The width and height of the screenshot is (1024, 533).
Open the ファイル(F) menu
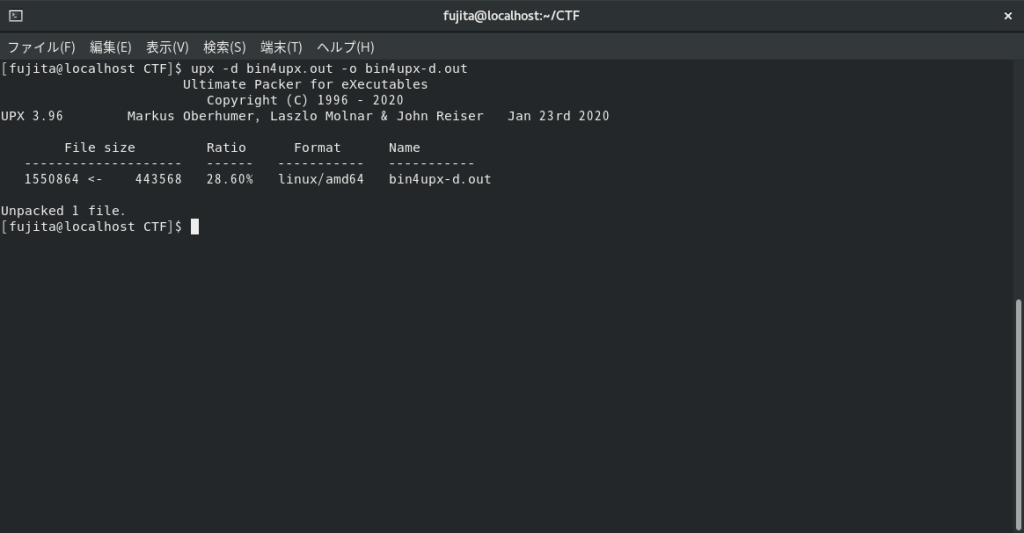coord(41,47)
